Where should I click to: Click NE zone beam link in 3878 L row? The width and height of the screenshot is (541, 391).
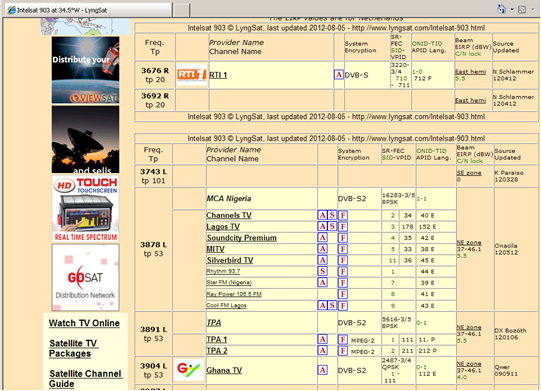click(x=469, y=243)
